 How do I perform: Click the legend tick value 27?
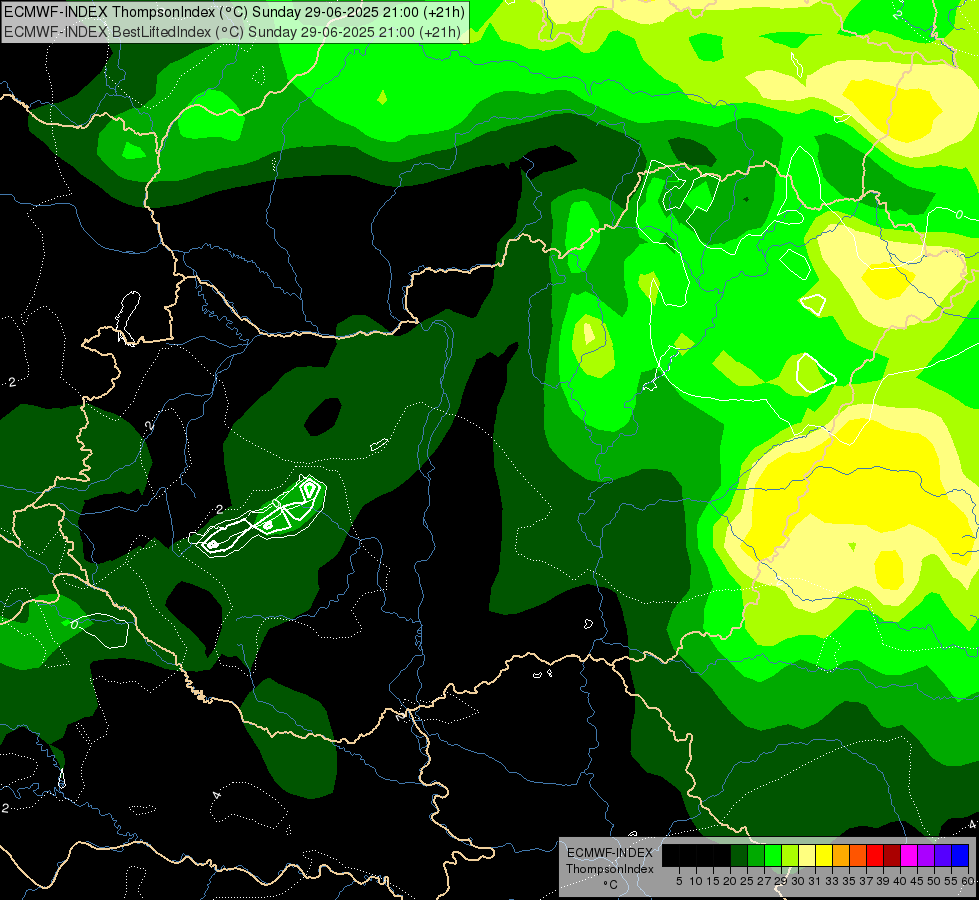coord(764,881)
